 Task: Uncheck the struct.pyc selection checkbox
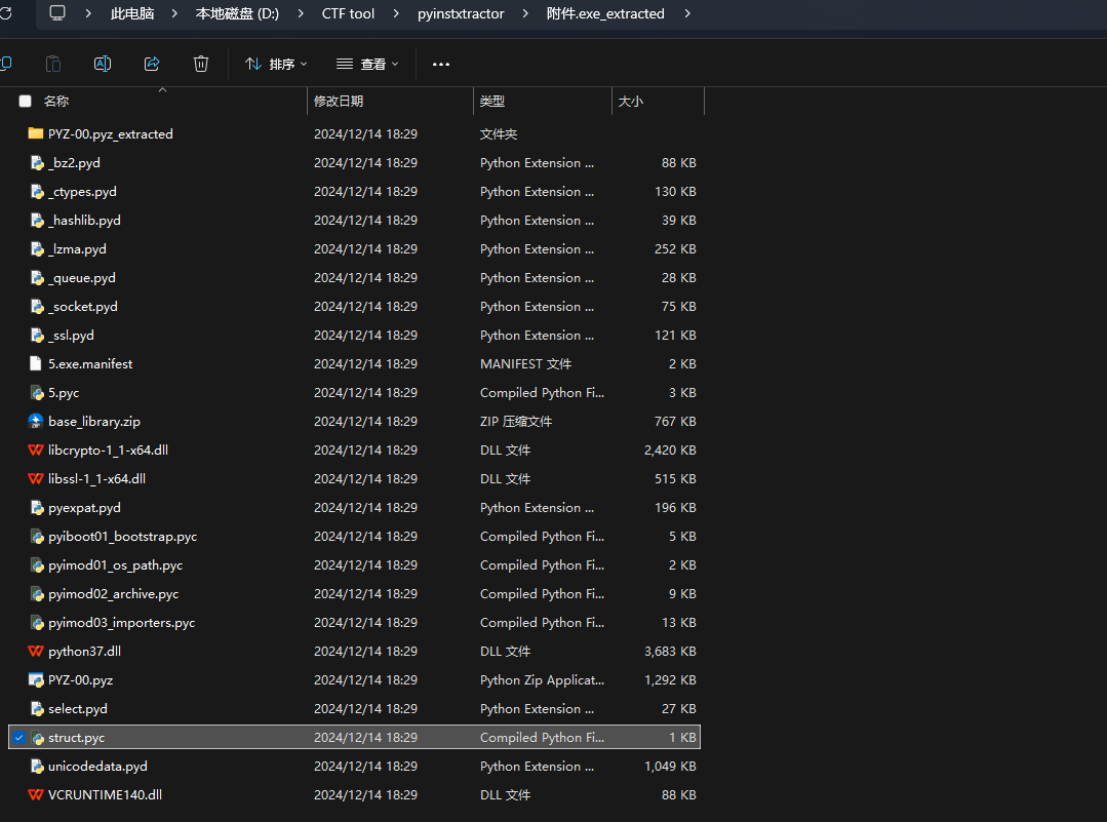coord(19,737)
